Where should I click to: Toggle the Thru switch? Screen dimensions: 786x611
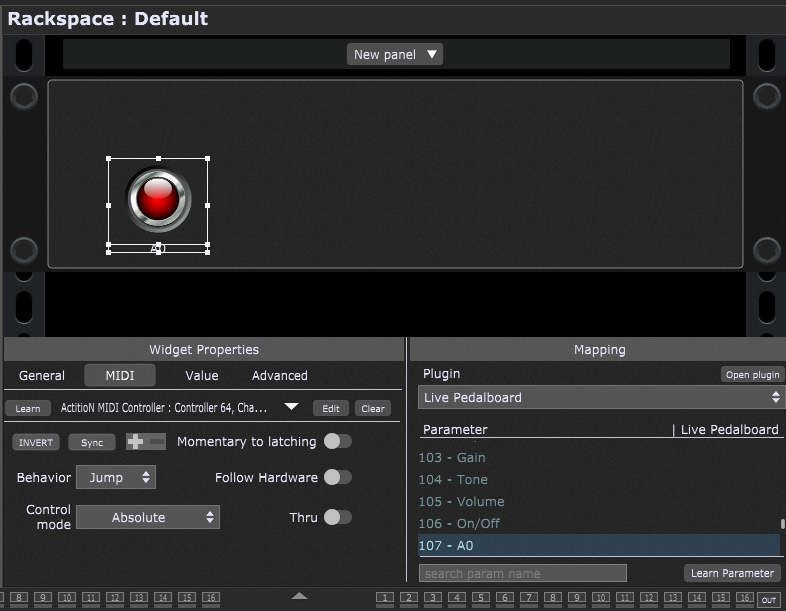pos(337,517)
